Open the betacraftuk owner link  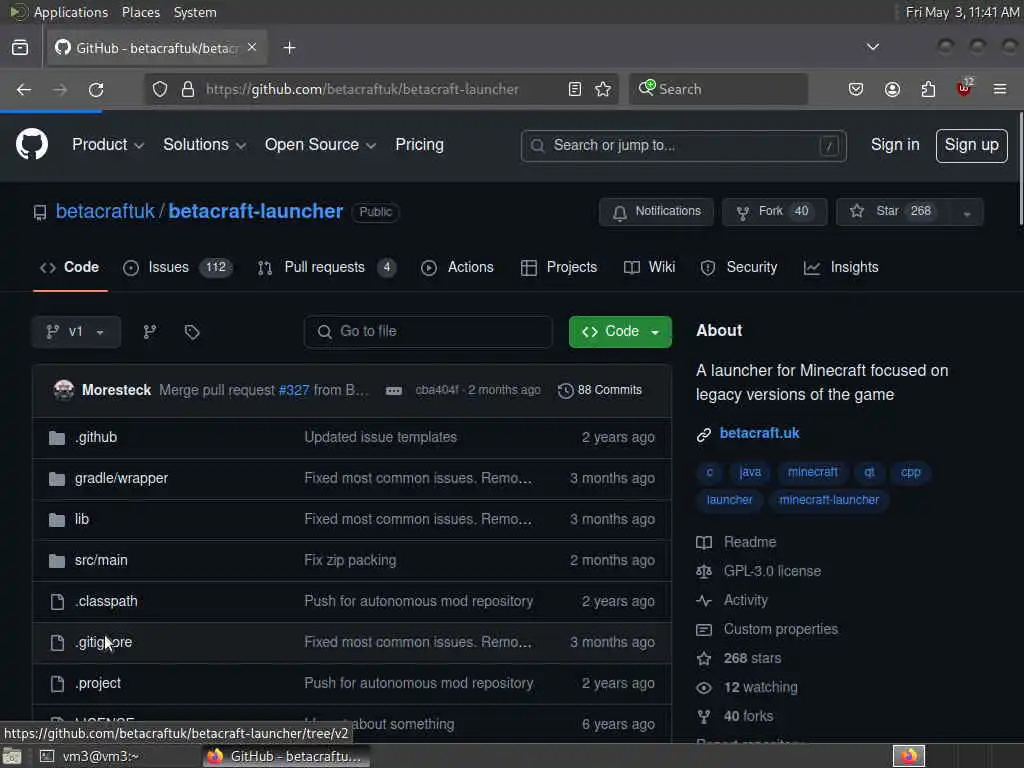(x=105, y=212)
